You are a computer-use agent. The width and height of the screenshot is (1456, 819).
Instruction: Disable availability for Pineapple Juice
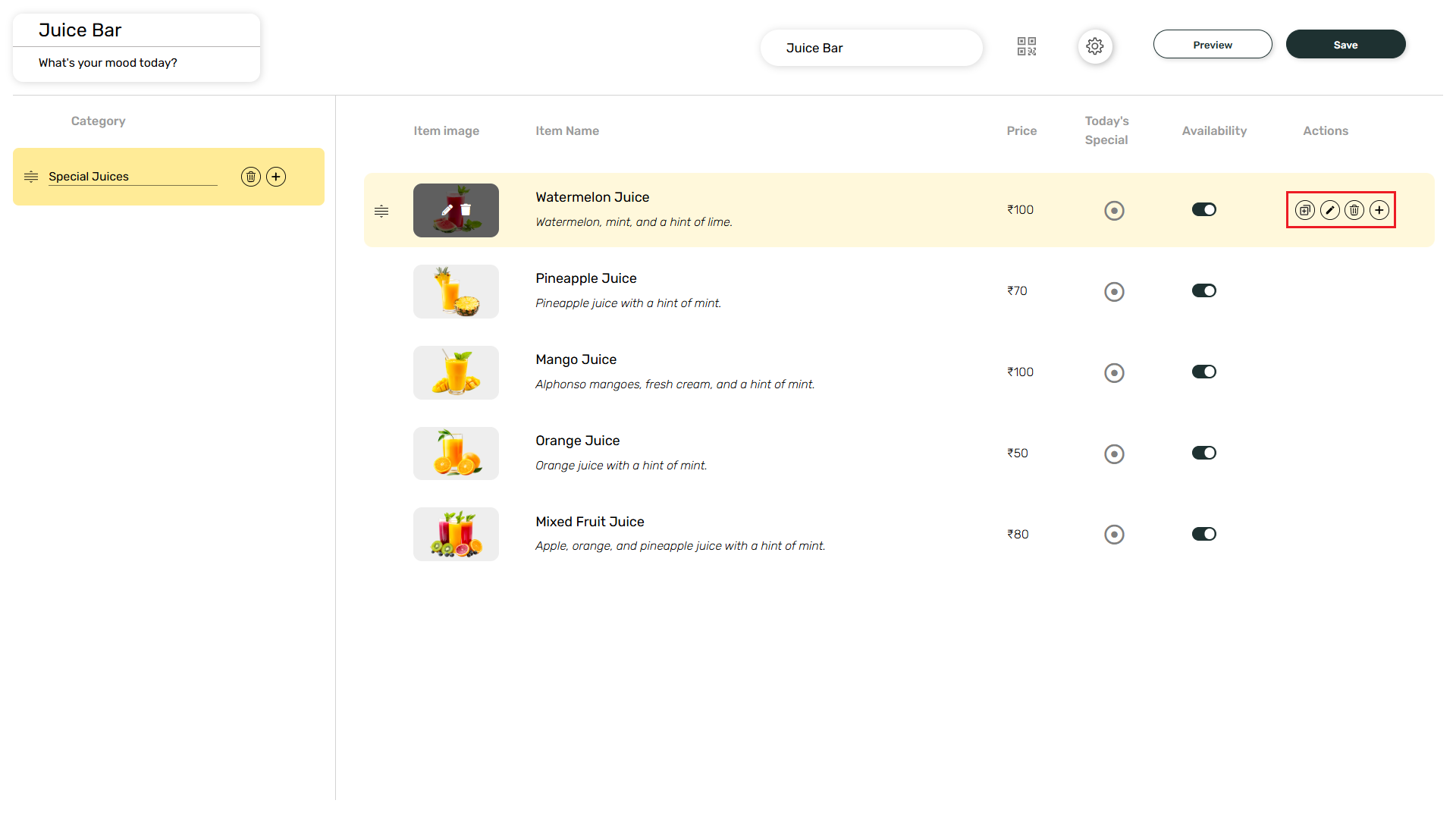tap(1203, 290)
